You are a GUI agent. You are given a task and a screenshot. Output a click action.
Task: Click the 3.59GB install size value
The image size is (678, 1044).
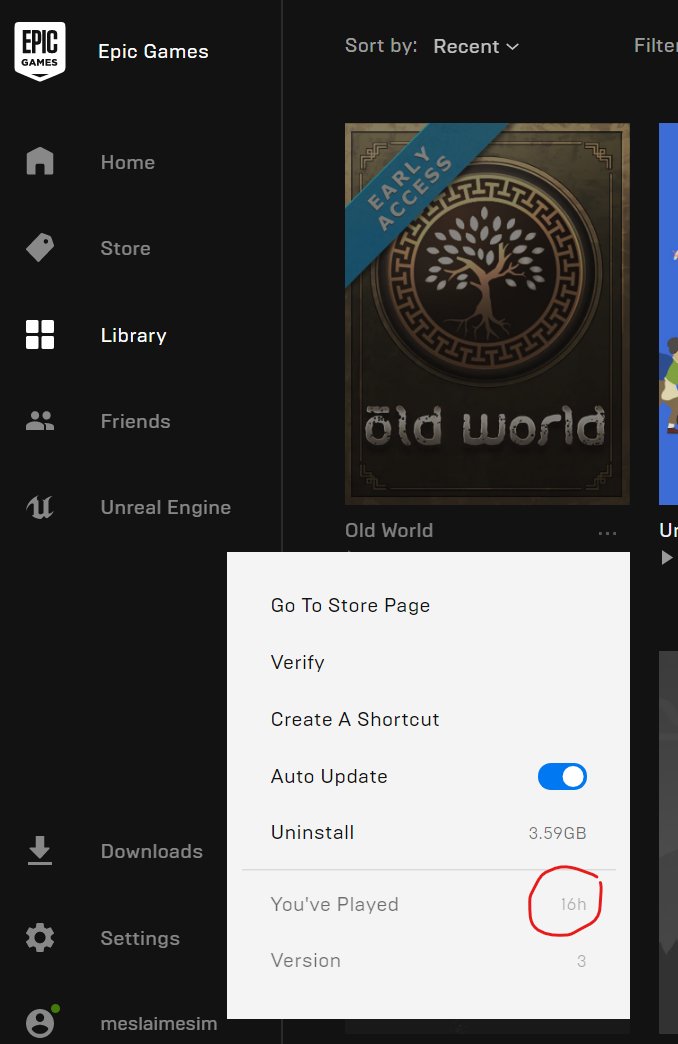(557, 833)
